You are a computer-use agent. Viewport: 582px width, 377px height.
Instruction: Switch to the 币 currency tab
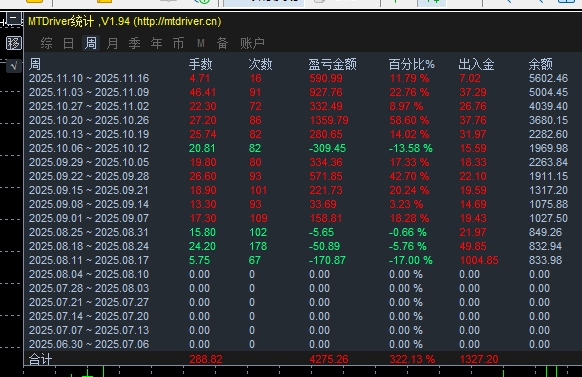click(x=179, y=43)
